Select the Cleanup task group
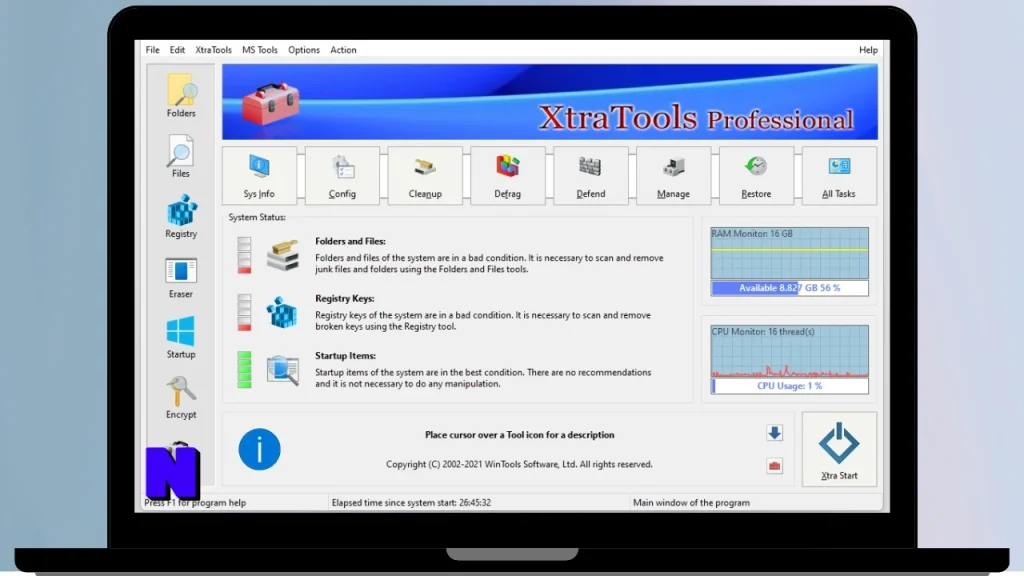This screenshot has width=1024, height=576. (x=425, y=176)
